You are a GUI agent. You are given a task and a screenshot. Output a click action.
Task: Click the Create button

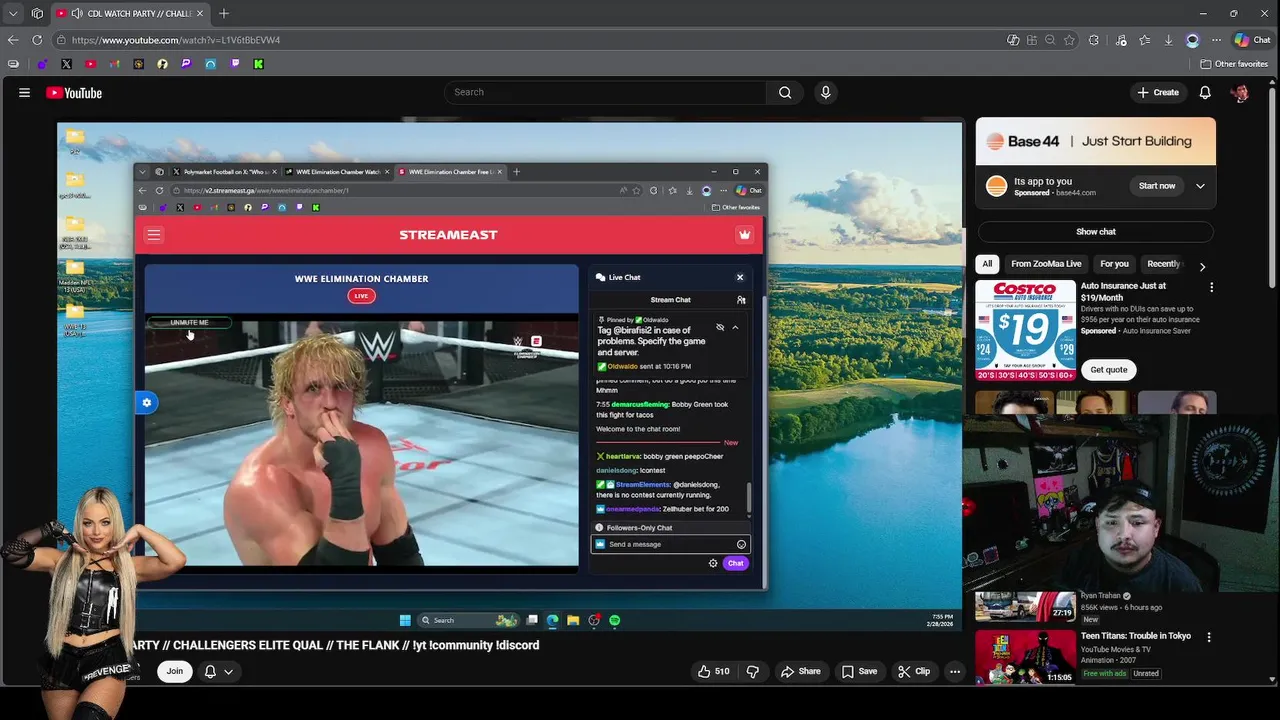coord(1158,92)
